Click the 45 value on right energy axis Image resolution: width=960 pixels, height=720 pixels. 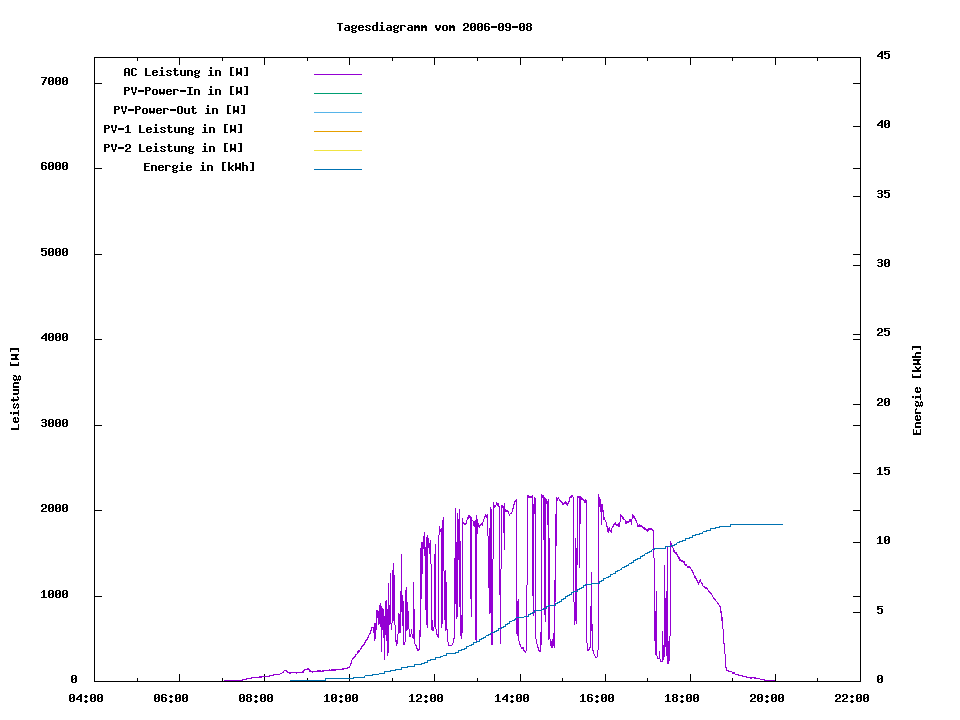coord(883,55)
